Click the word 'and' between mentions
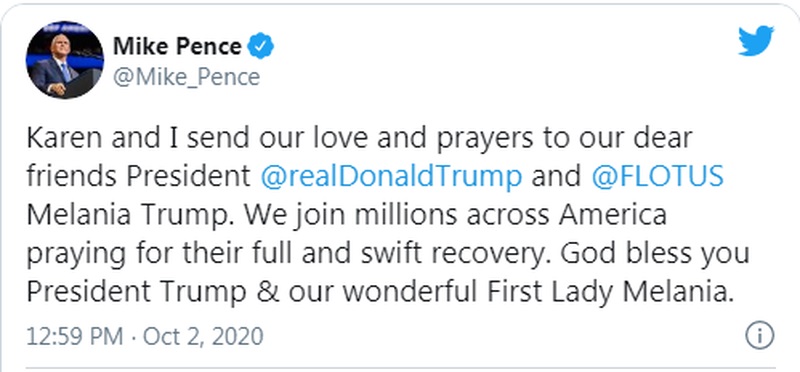Screen dimensions: 800x372 point(557,177)
